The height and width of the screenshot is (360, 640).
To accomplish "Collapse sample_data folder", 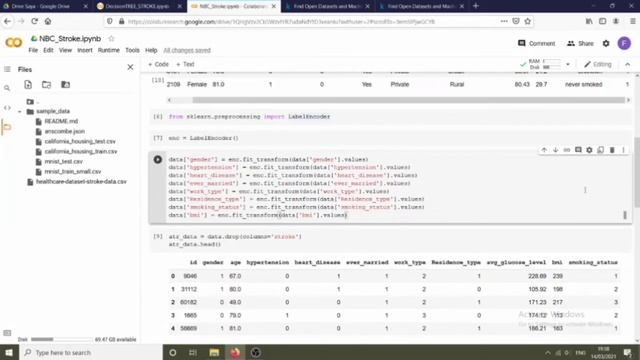I will point(20,111).
